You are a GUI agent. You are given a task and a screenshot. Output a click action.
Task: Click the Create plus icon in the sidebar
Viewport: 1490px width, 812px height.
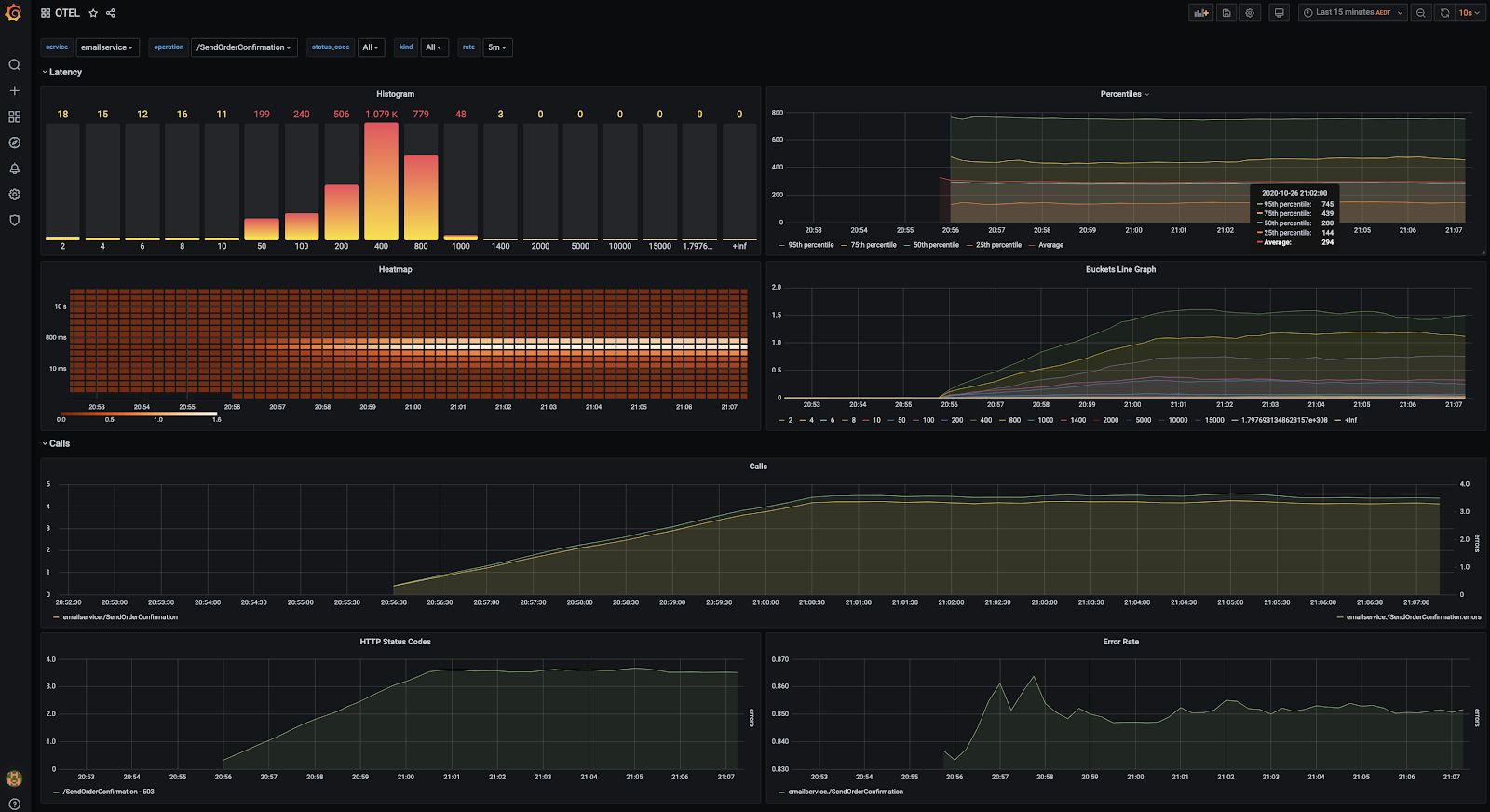[x=14, y=91]
